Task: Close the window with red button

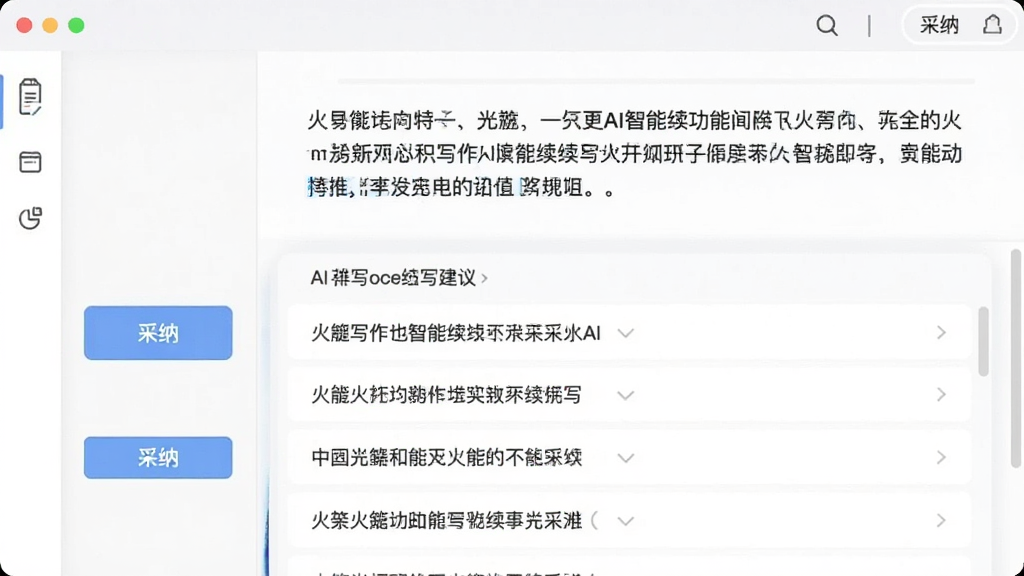Action: pyautogui.click(x=24, y=25)
